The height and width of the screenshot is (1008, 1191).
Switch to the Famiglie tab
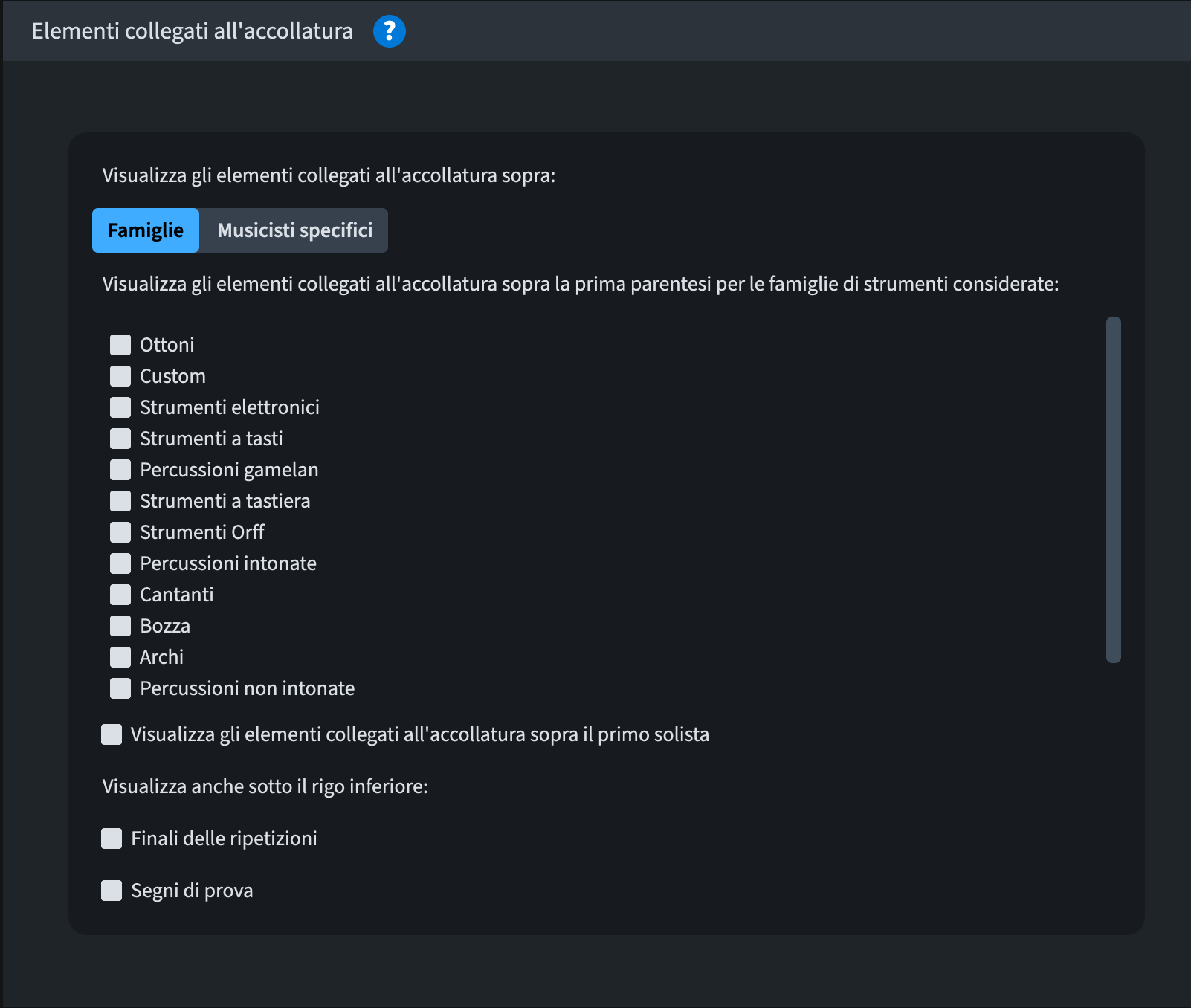click(146, 230)
